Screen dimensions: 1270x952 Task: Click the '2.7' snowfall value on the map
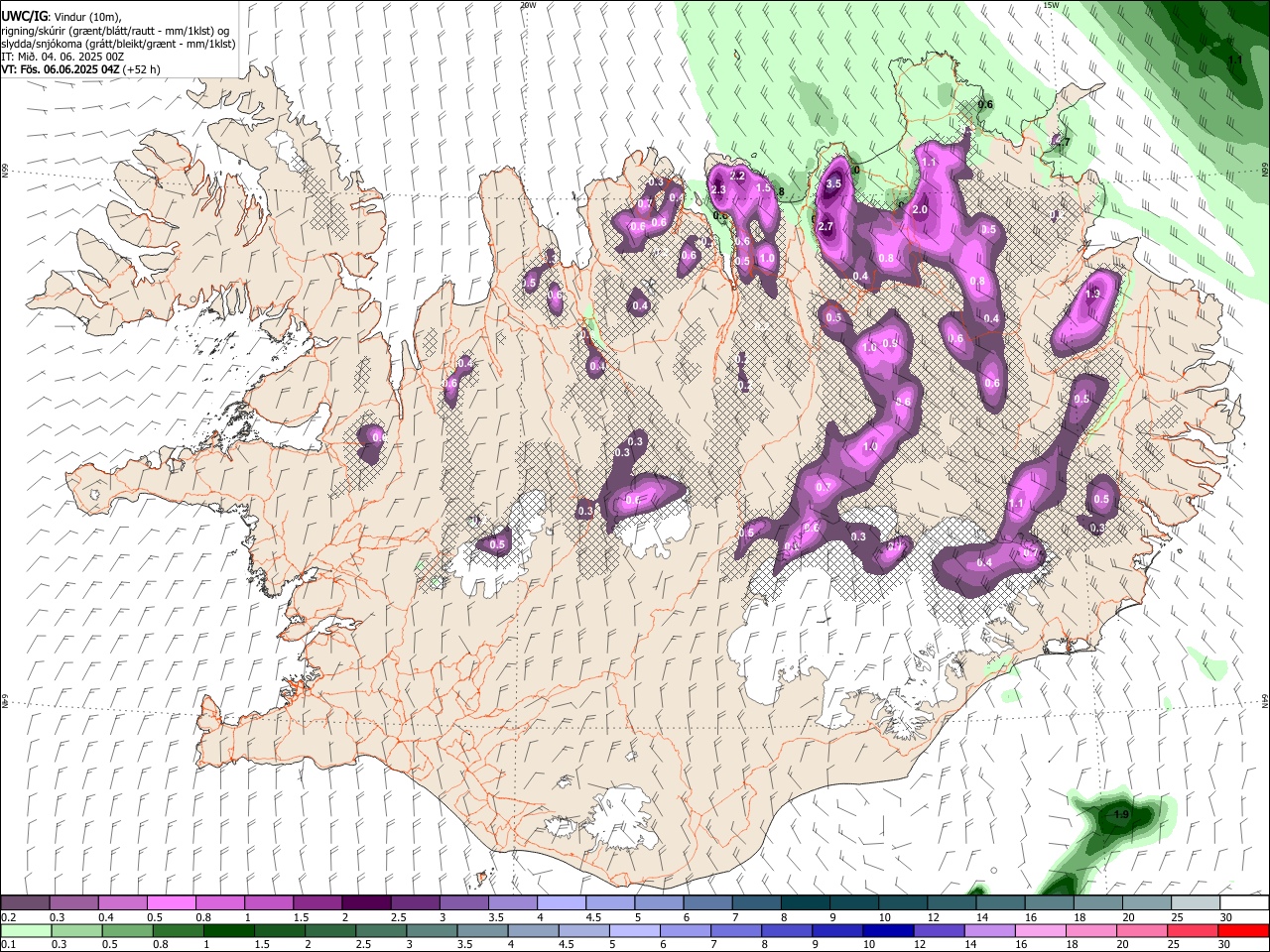point(825,227)
